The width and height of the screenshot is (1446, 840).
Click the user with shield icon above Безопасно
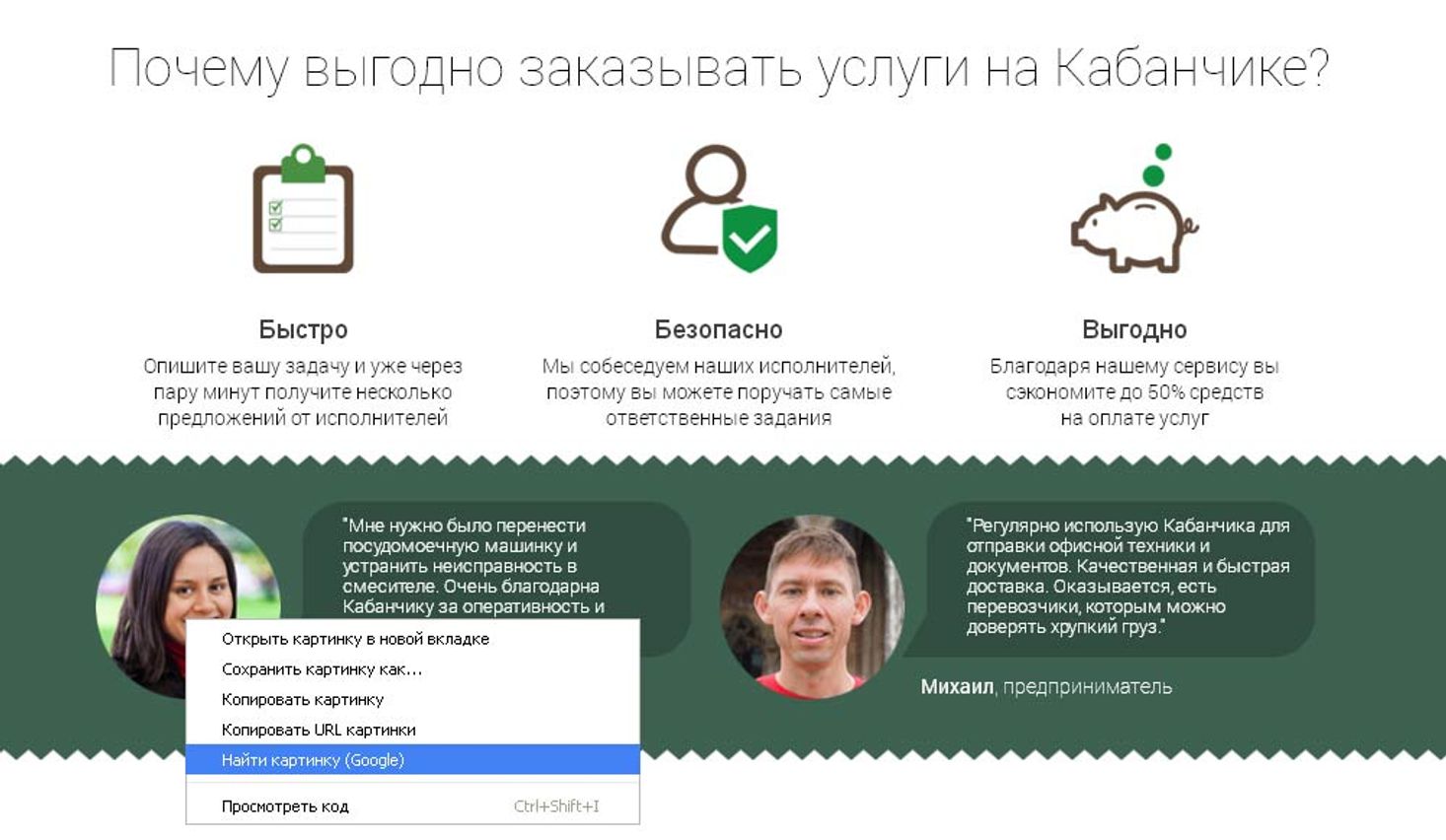719,208
